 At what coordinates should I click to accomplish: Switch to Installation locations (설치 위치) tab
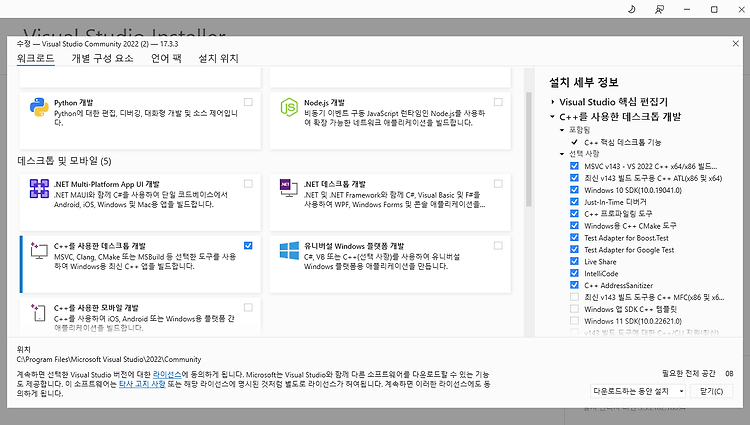pyautogui.click(x=218, y=58)
